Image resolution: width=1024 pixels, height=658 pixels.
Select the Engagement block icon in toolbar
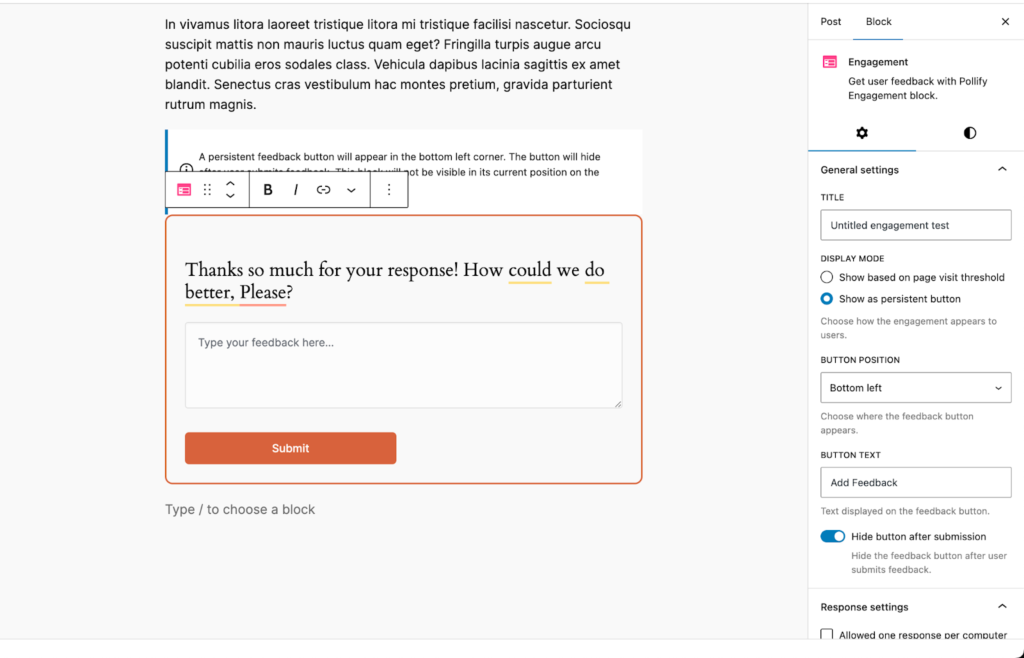(x=184, y=190)
